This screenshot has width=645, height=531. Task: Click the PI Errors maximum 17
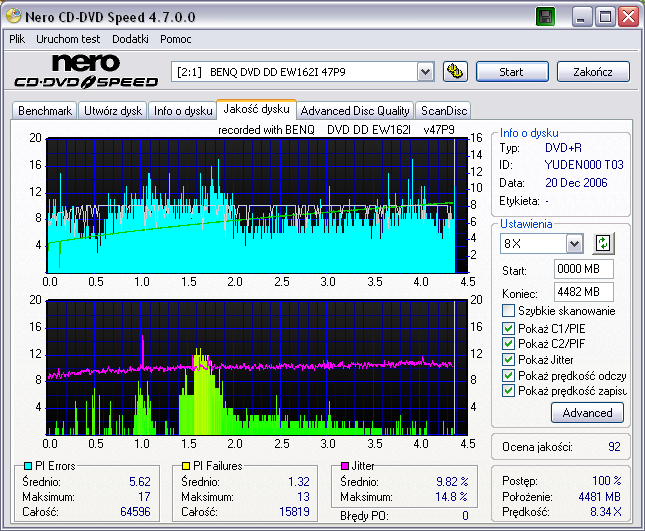coord(144,497)
